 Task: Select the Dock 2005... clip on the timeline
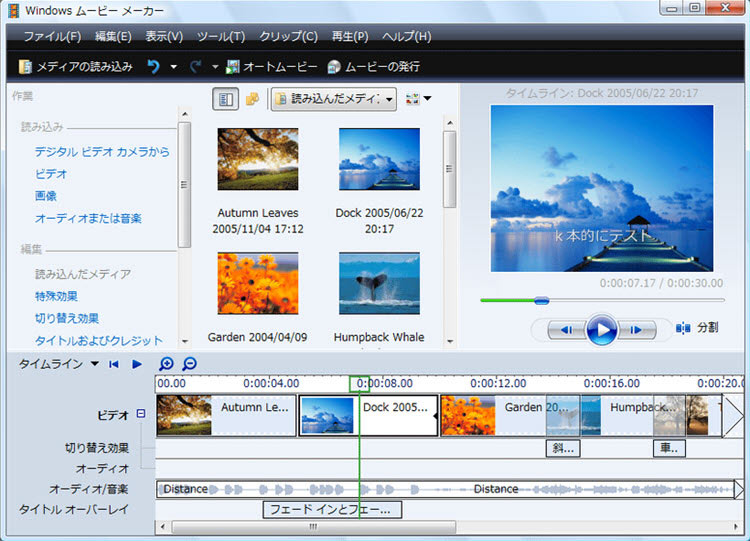pos(368,415)
